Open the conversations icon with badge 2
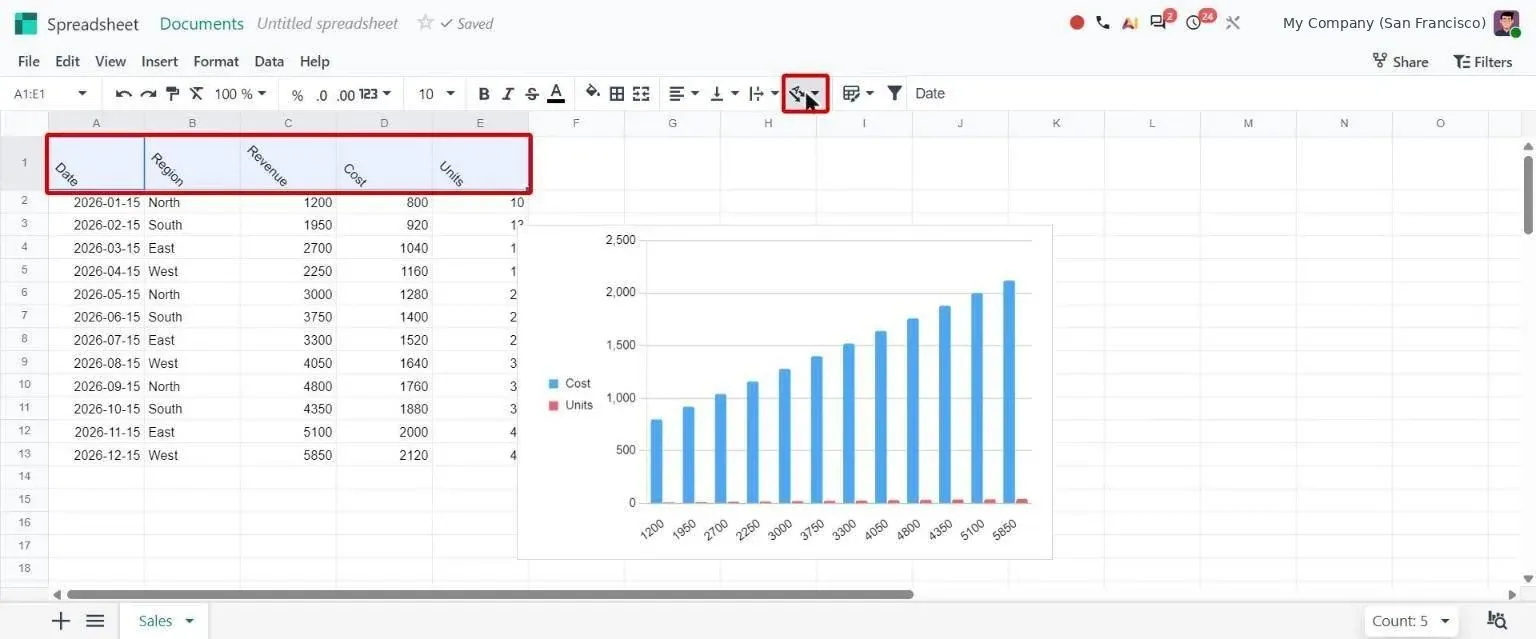Viewport: 1536px width, 639px height. [1160, 21]
